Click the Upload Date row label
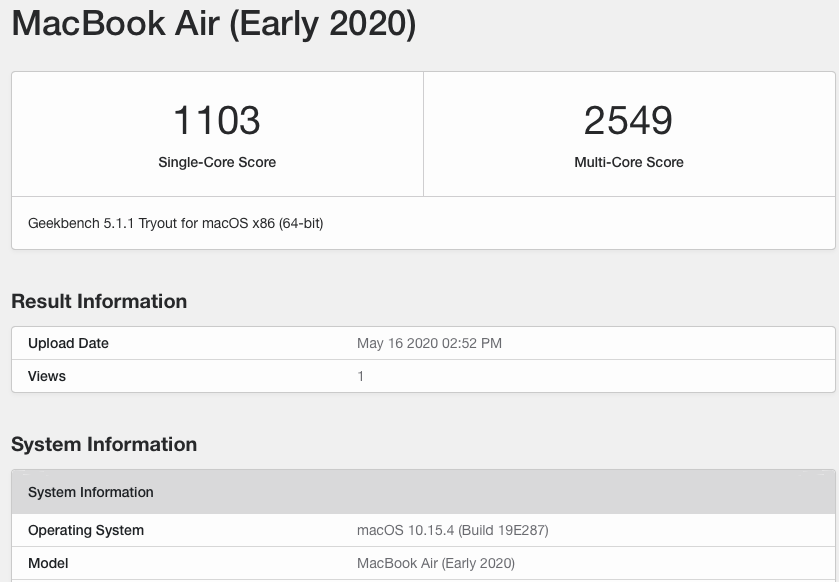839x582 pixels. click(68, 343)
